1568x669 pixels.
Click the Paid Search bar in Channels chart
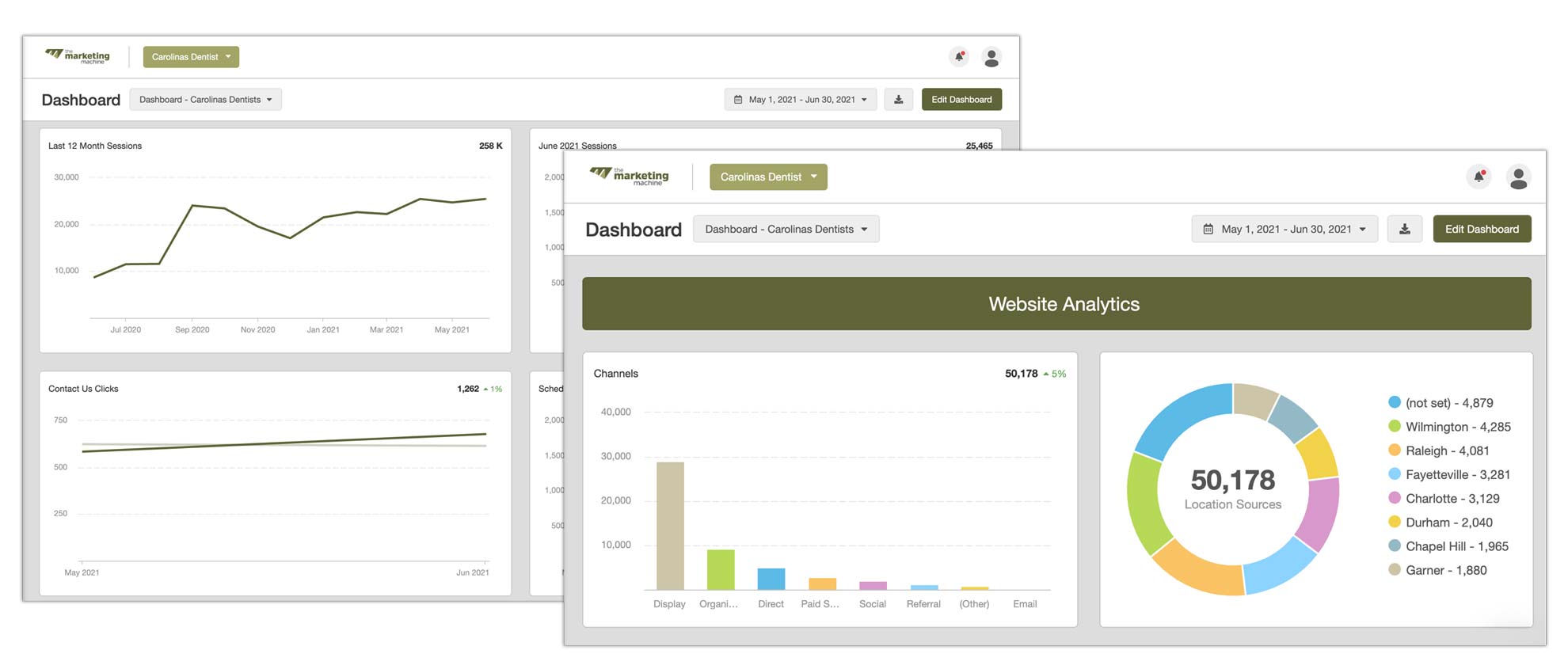coord(822,584)
